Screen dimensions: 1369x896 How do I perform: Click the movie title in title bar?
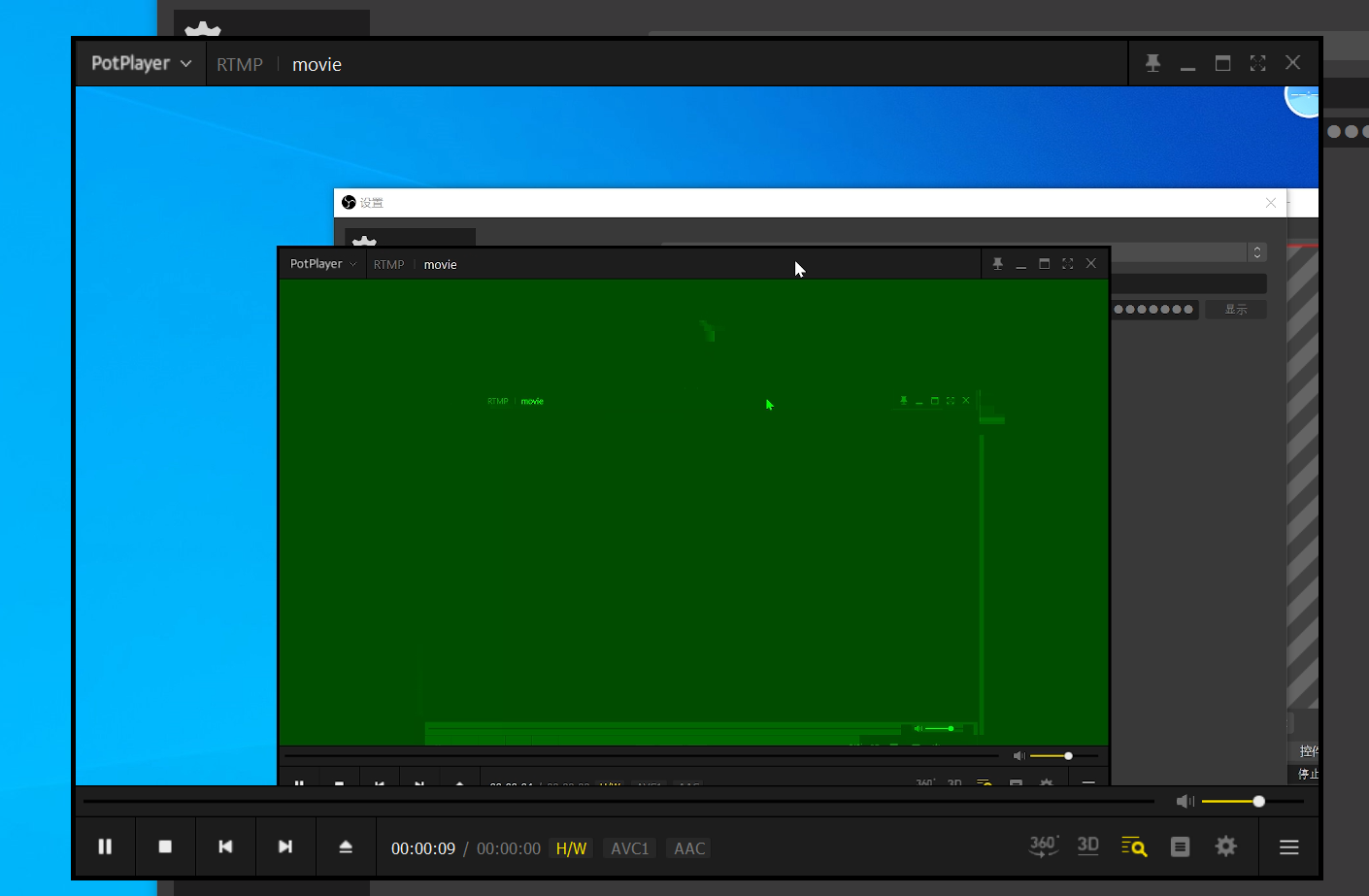click(x=317, y=65)
